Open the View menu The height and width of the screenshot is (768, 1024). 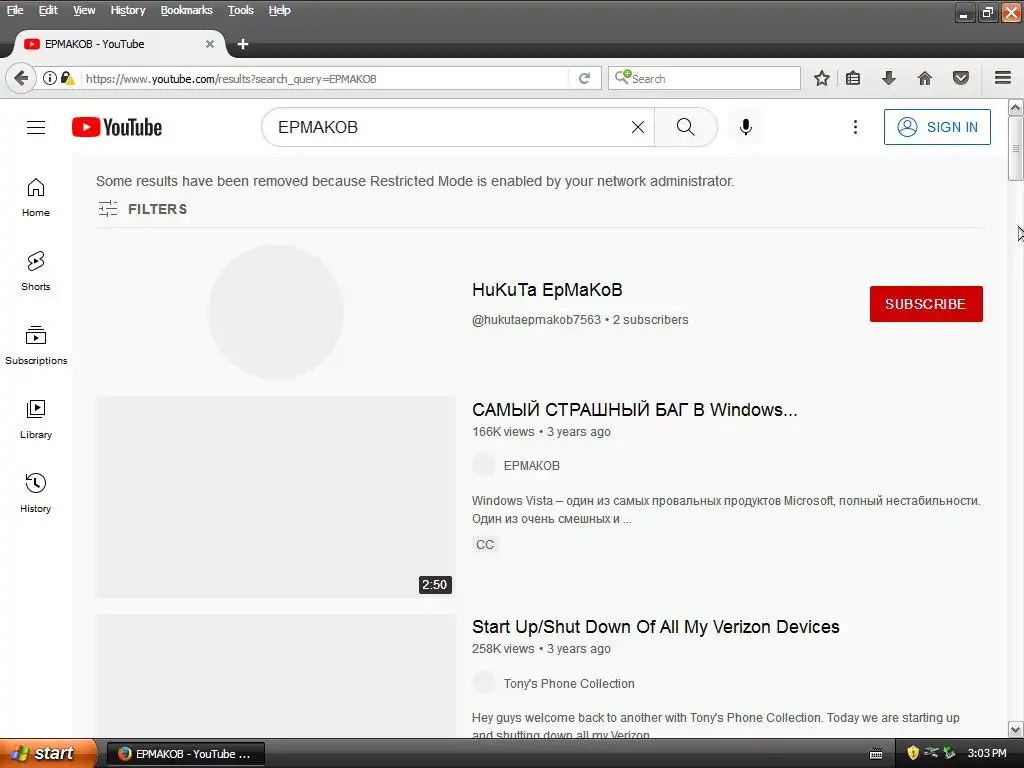click(84, 10)
